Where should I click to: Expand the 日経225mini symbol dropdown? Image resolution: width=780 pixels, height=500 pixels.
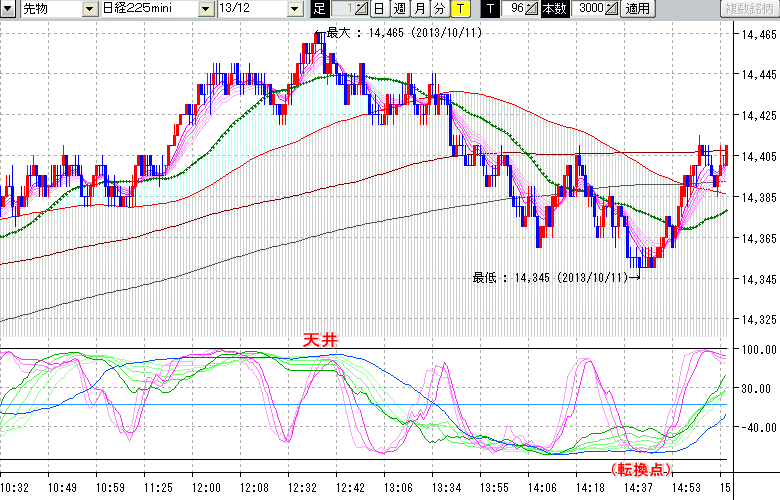coord(205,9)
